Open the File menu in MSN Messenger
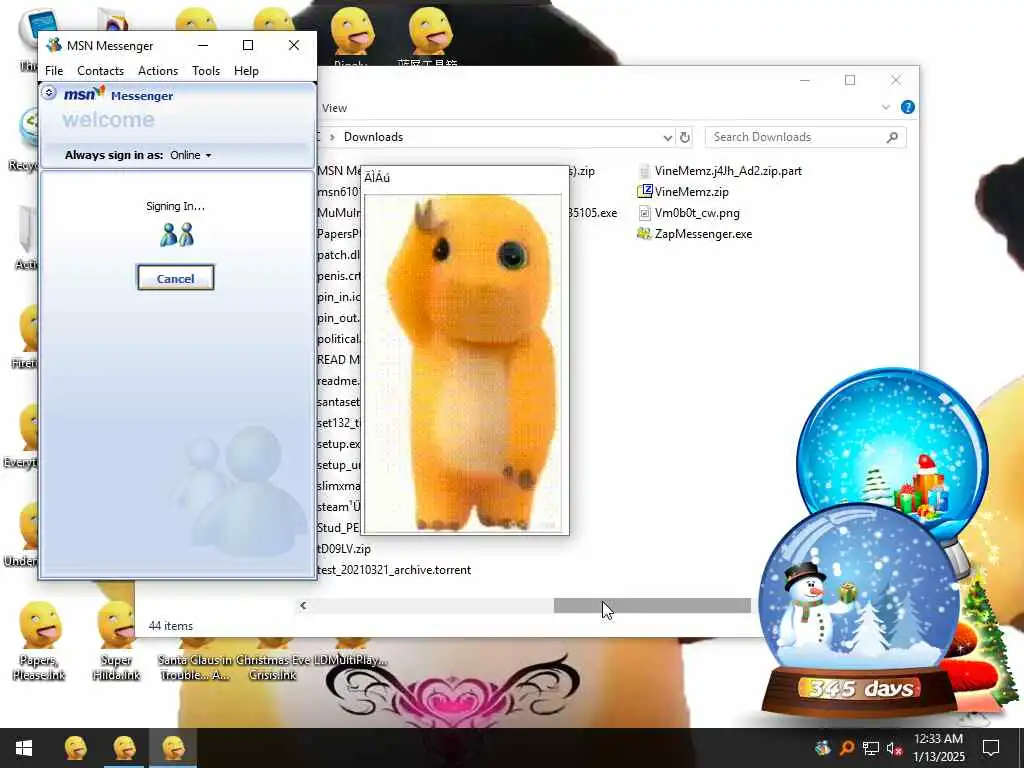1024x768 pixels. pyautogui.click(x=54, y=71)
